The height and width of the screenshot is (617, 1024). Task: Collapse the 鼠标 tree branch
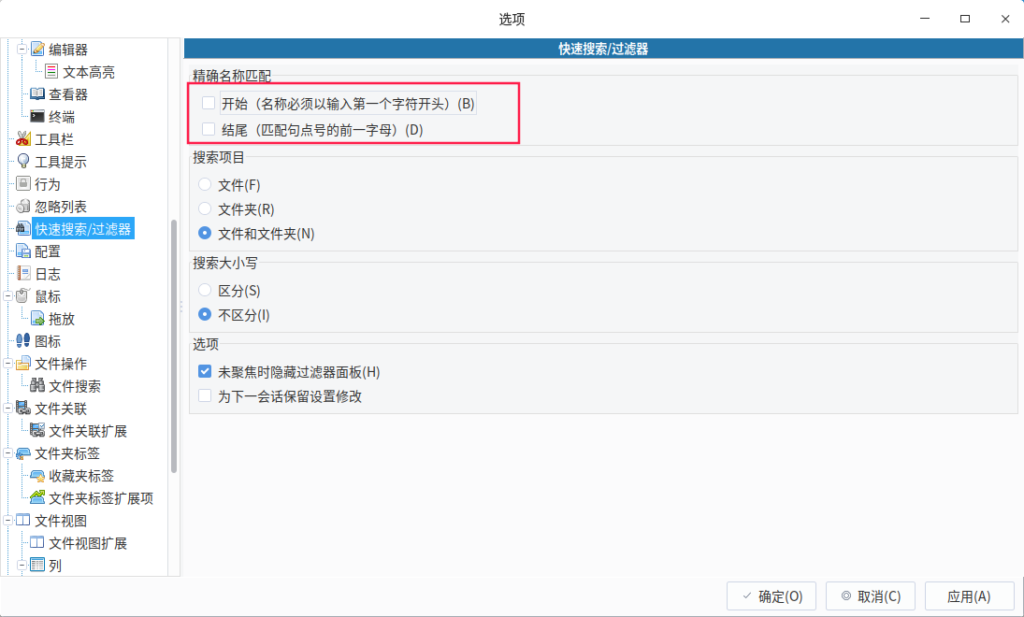click(x=8, y=296)
